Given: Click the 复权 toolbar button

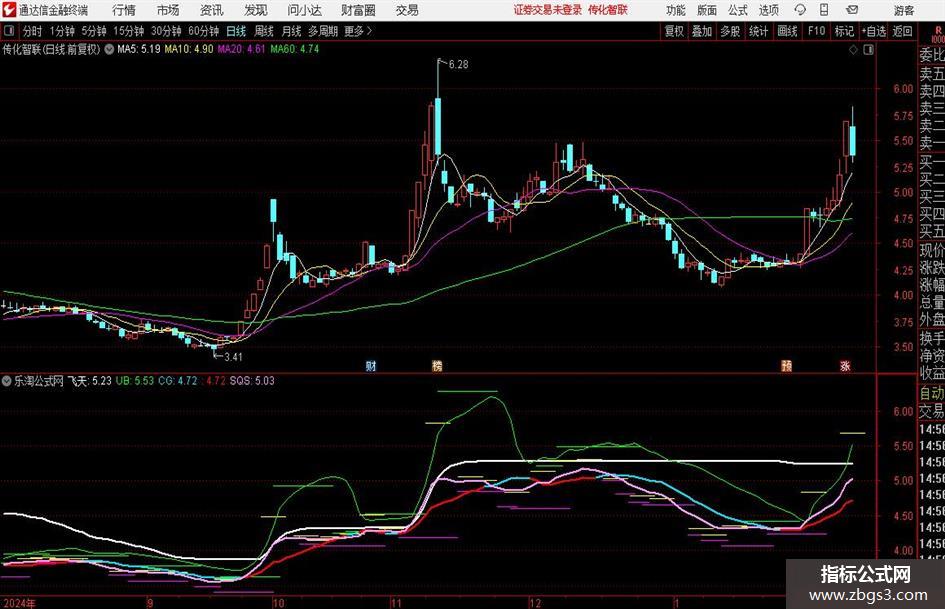Looking at the screenshot, I should 674,31.
